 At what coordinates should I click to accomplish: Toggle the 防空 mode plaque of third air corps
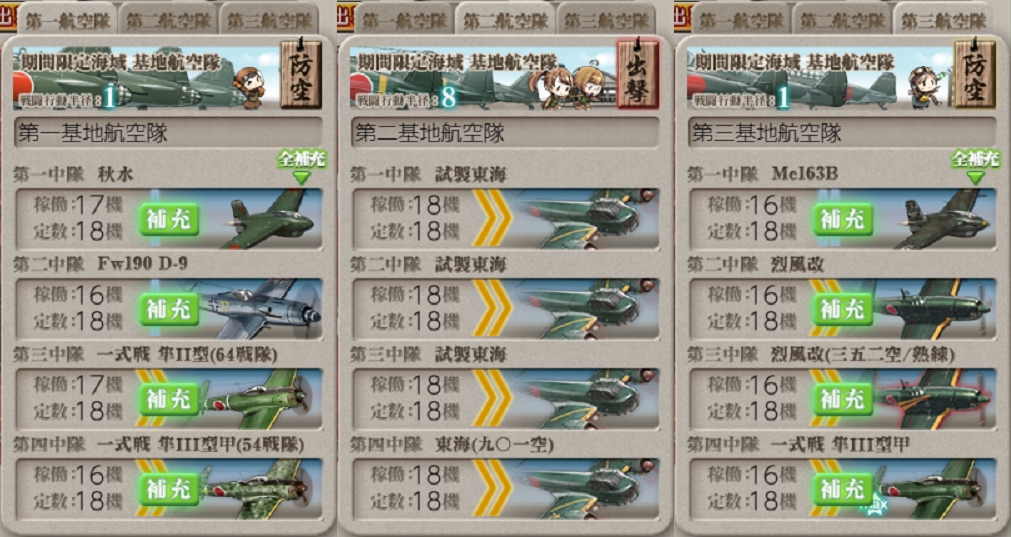pos(974,74)
